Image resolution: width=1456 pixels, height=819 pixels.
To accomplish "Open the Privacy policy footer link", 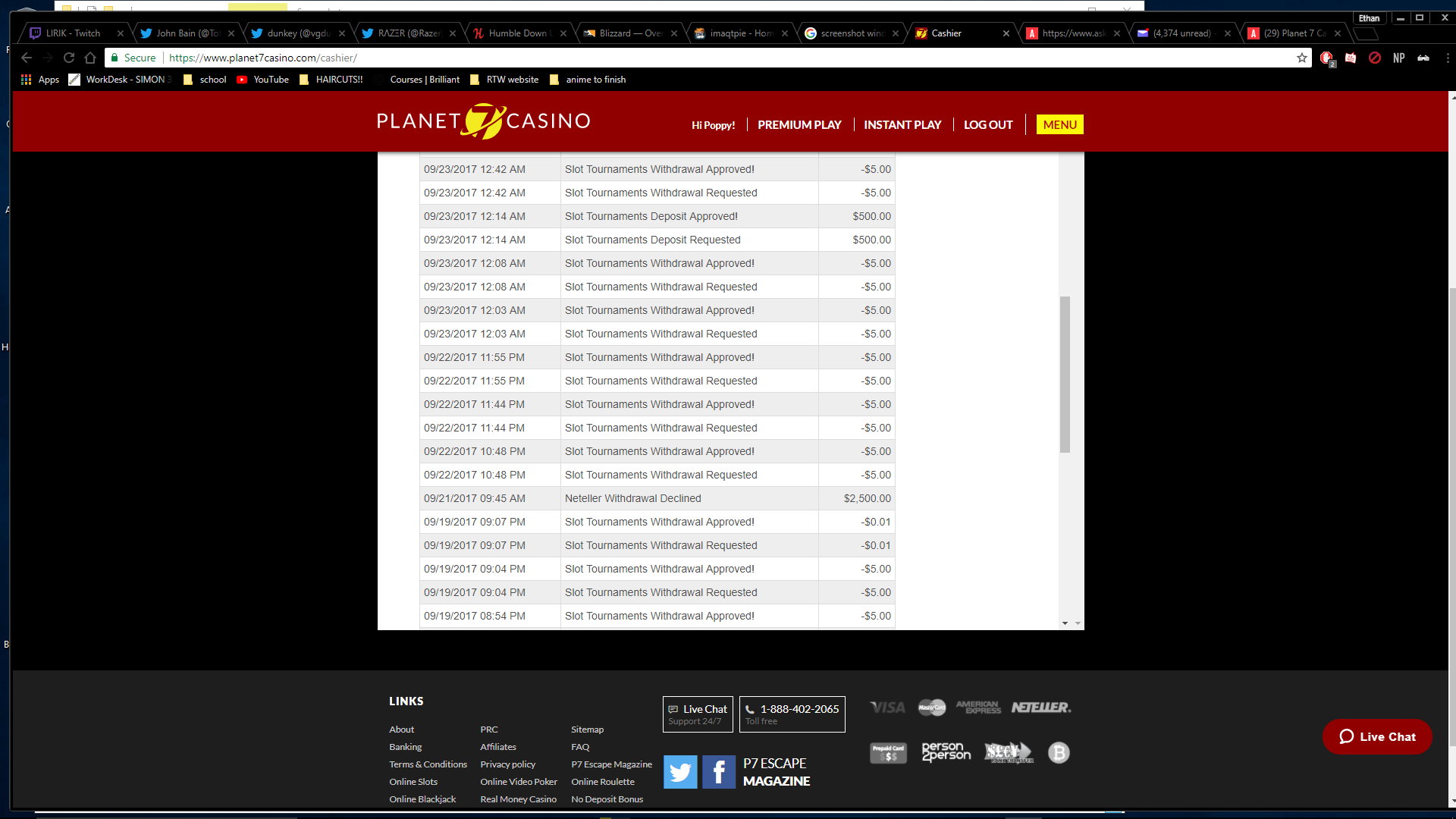I will click(507, 764).
